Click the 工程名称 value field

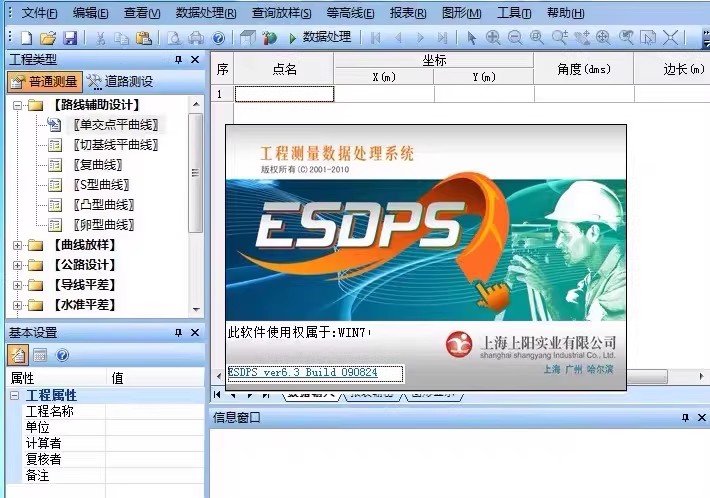coord(155,412)
